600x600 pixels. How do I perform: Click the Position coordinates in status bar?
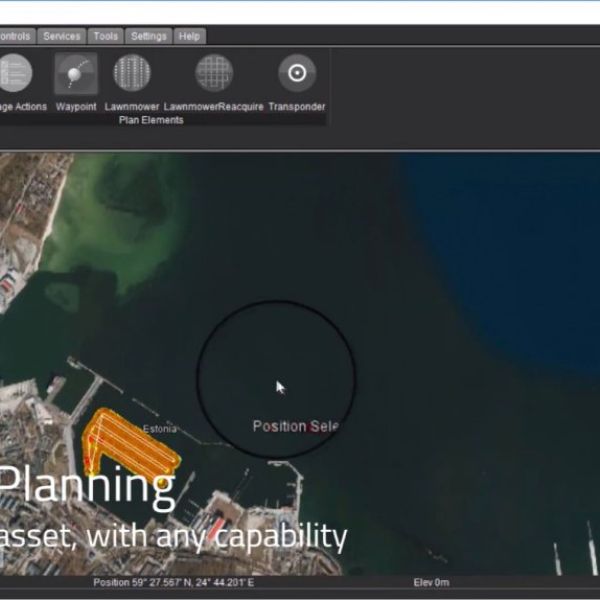point(173,582)
